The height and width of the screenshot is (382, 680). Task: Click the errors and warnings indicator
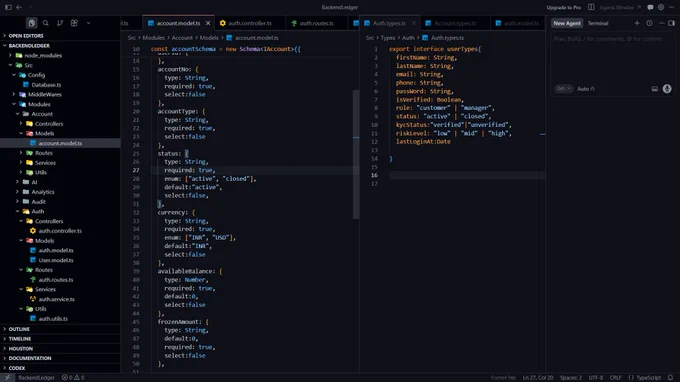(73, 378)
